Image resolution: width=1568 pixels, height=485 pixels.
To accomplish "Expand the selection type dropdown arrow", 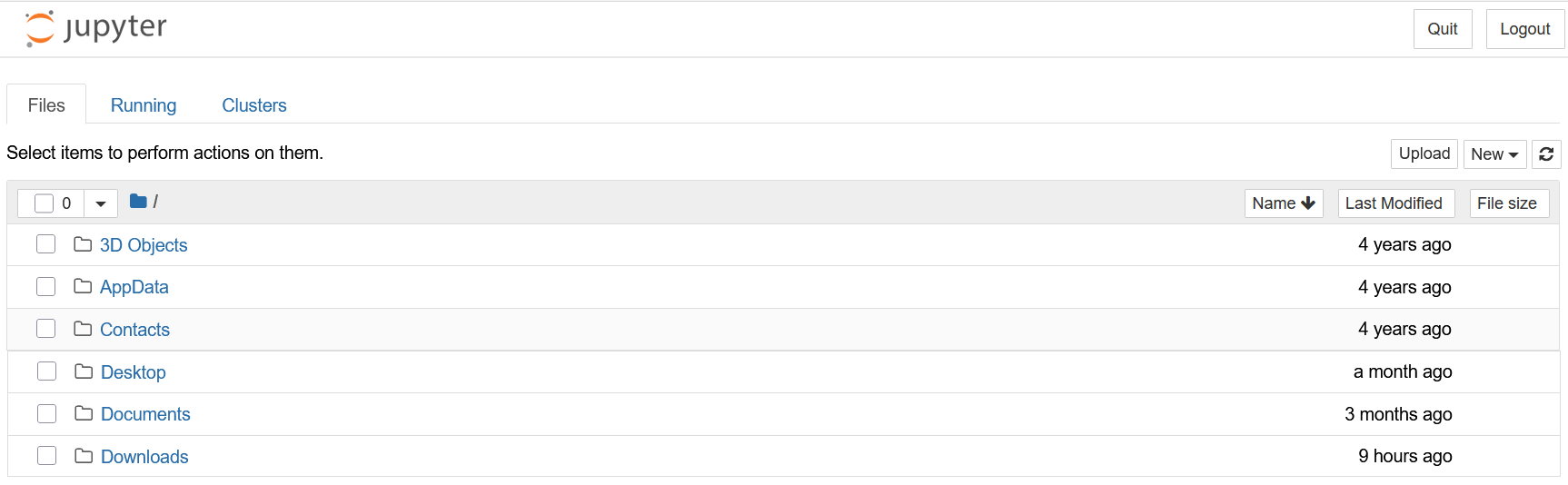I will coord(101,203).
